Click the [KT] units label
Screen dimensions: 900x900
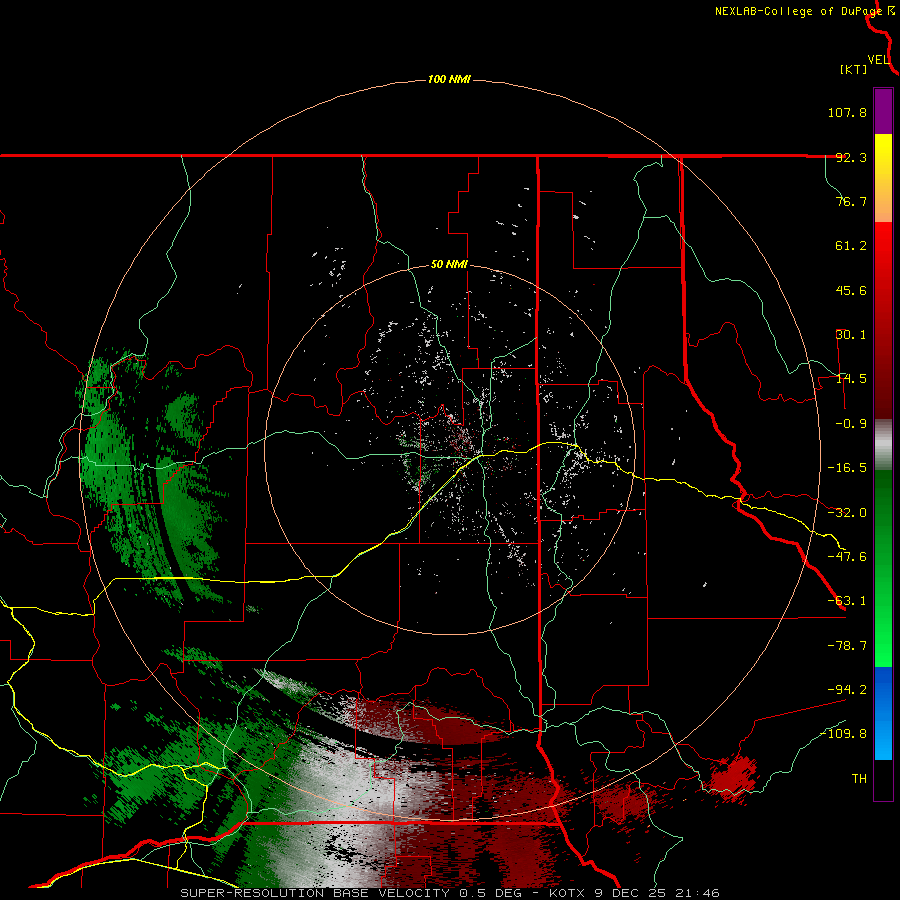(x=854, y=69)
